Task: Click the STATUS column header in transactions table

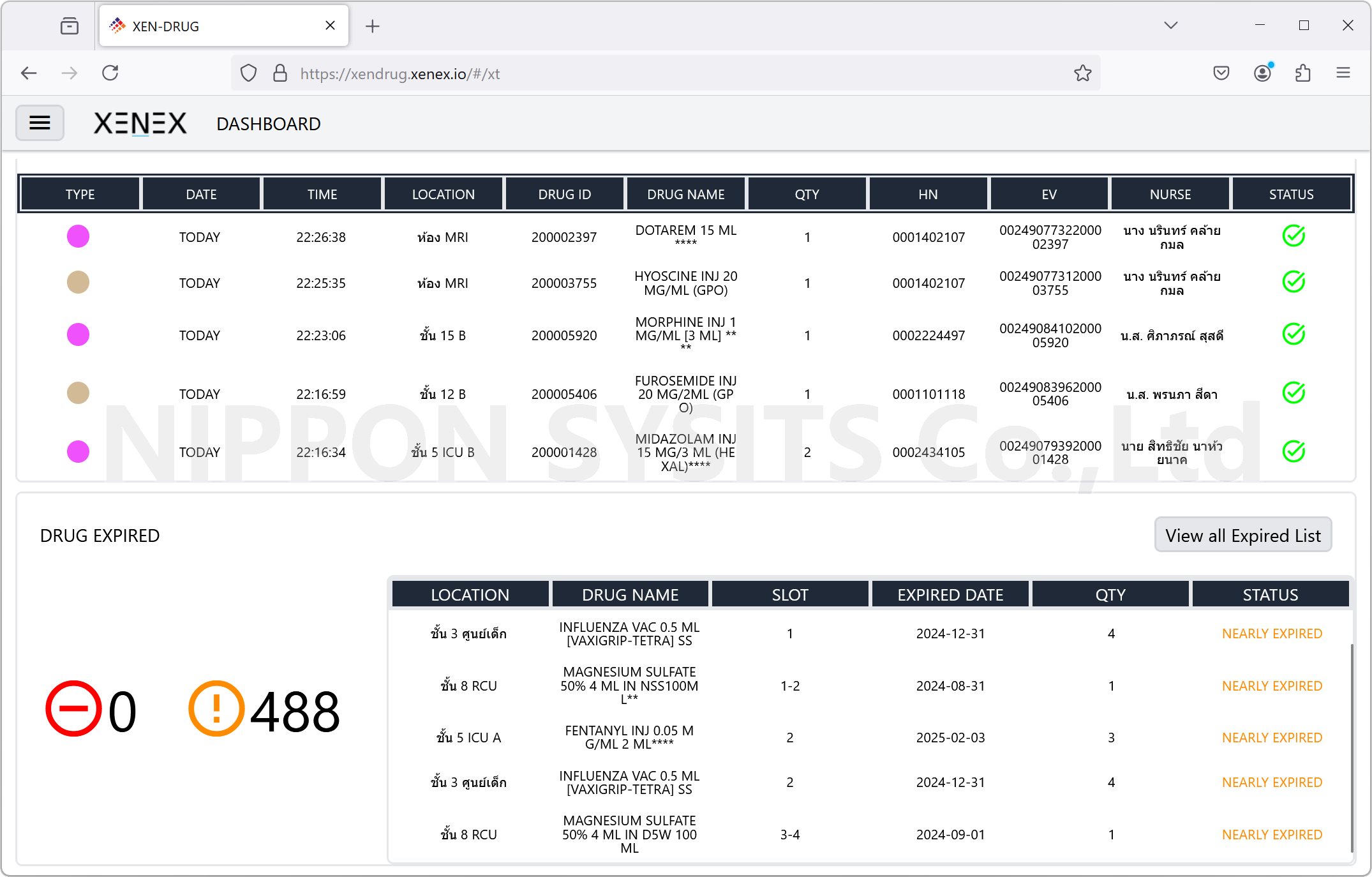Action: (1290, 194)
